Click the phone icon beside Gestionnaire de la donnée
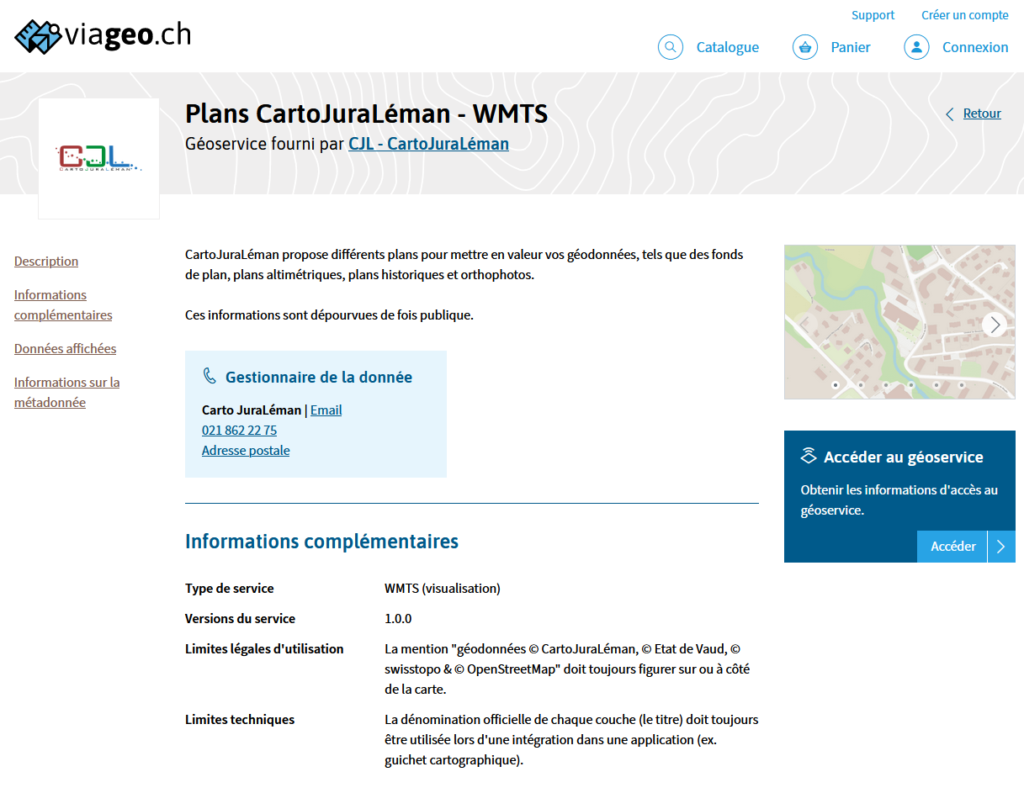The height and width of the screenshot is (793, 1024). click(x=209, y=376)
